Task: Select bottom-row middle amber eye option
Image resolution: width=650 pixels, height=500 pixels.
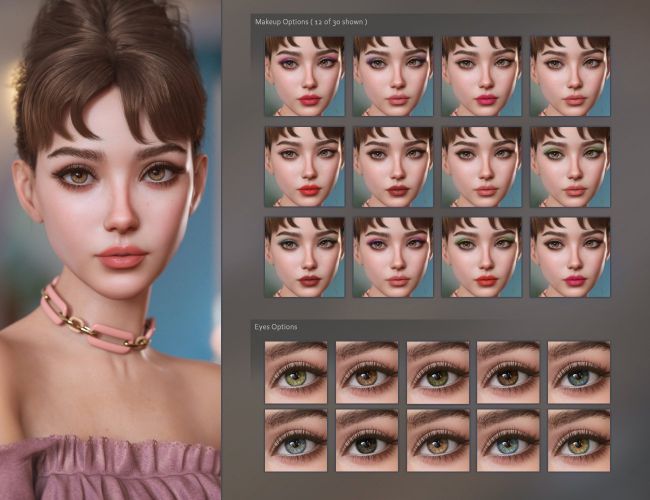Action: click(x=437, y=440)
